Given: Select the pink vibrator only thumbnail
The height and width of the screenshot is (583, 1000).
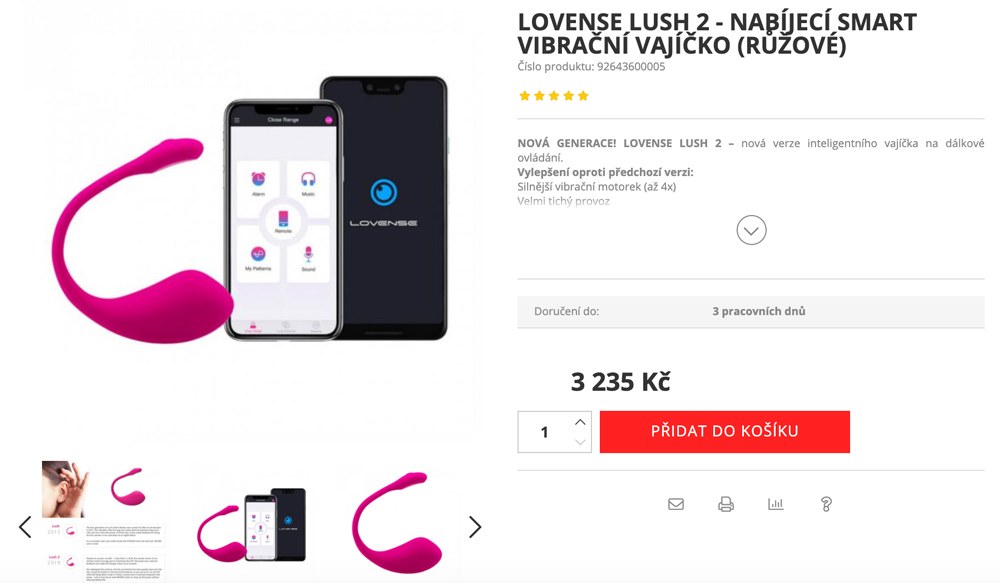Looking at the screenshot, I should click(x=397, y=522).
